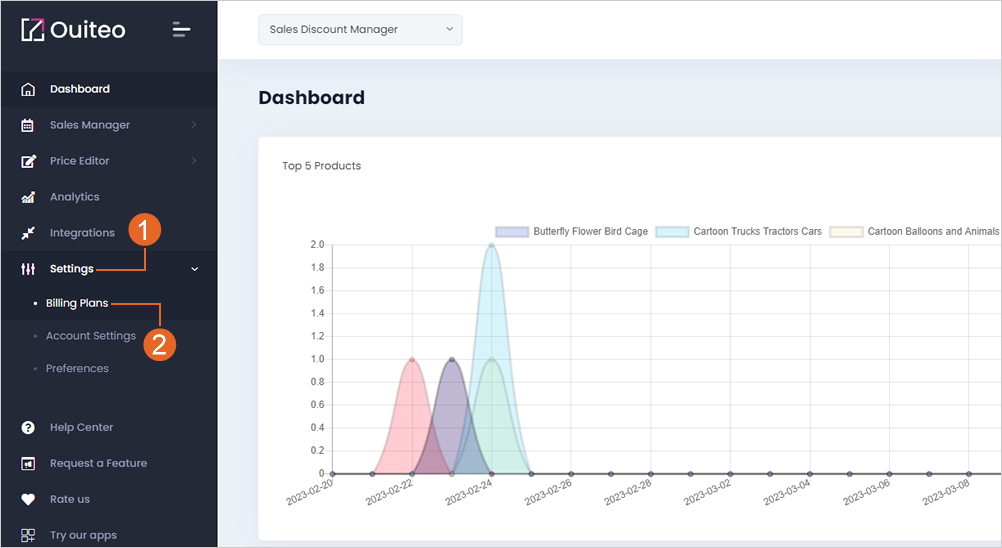Screen dimensions: 1002x548
Task: Open Billing Plans under Settings
Action: click(x=77, y=303)
